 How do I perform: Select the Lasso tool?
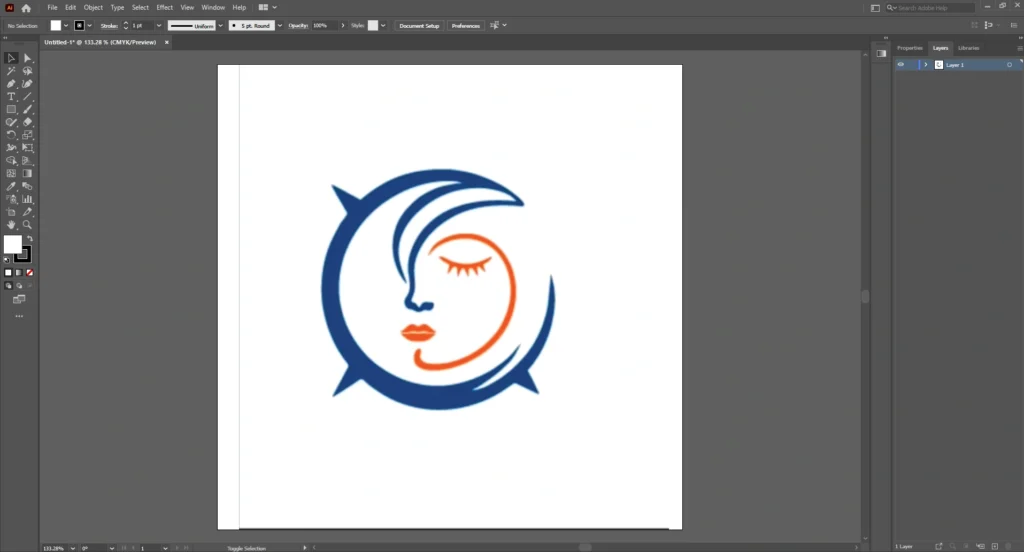27,71
